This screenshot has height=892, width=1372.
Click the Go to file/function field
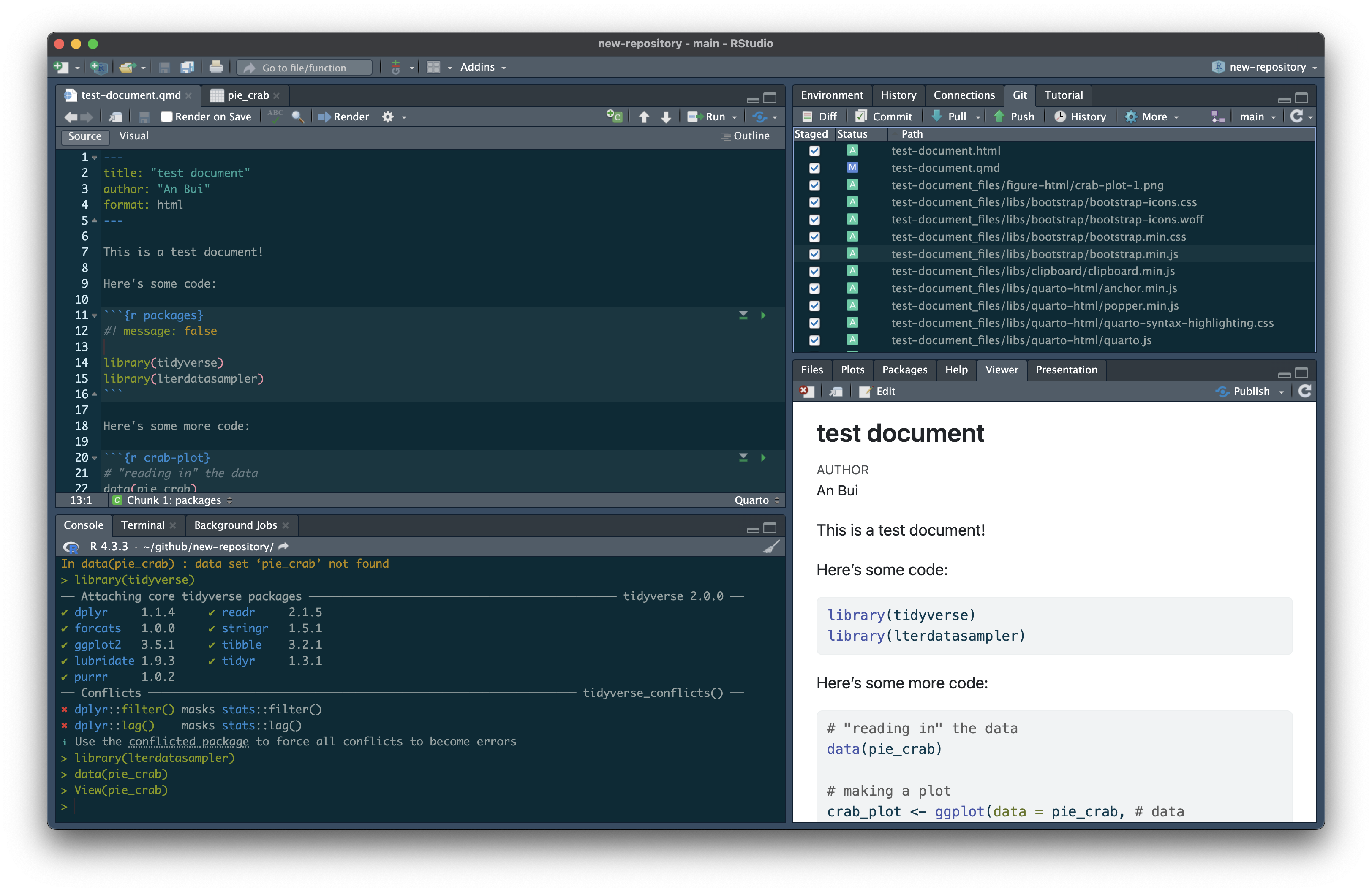point(305,68)
